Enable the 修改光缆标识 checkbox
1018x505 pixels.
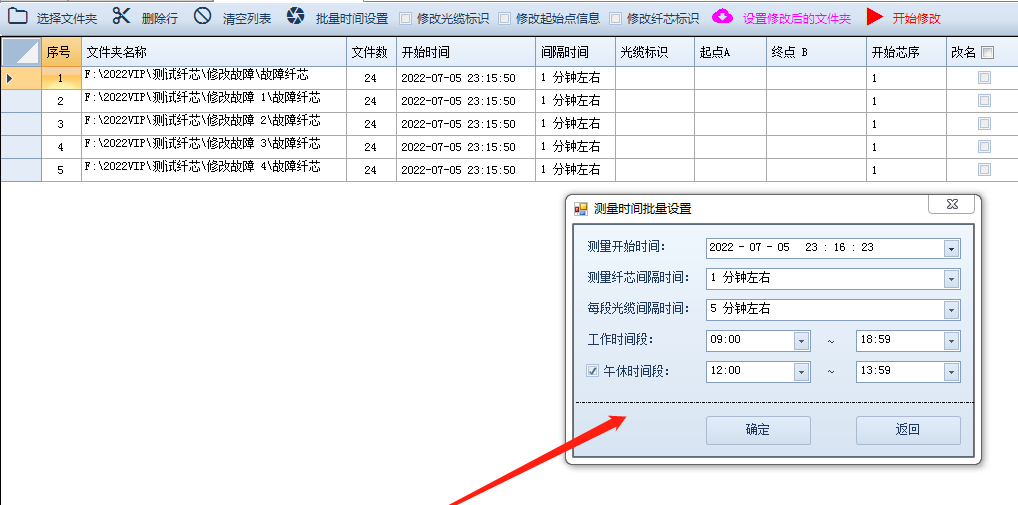pos(405,18)
